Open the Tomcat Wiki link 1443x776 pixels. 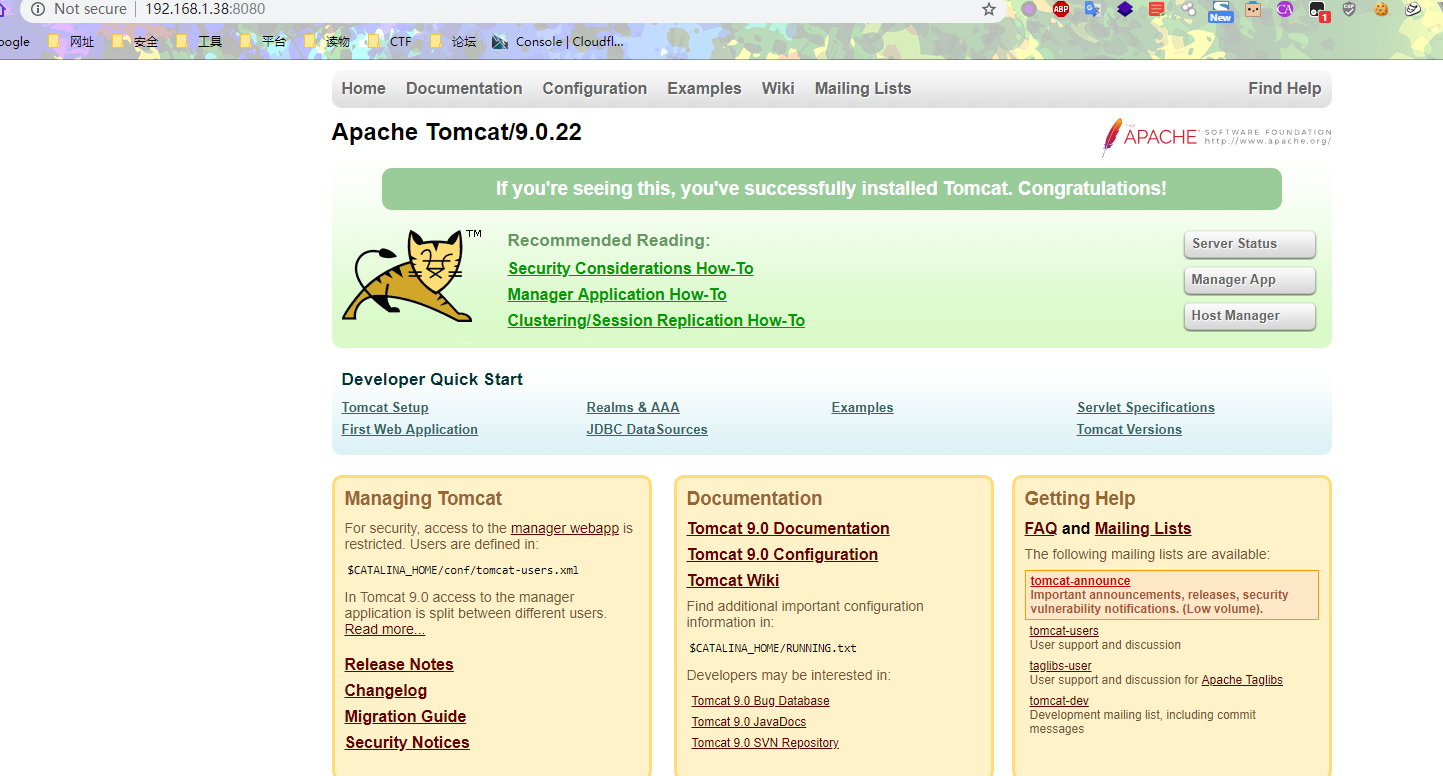[733, 581]
